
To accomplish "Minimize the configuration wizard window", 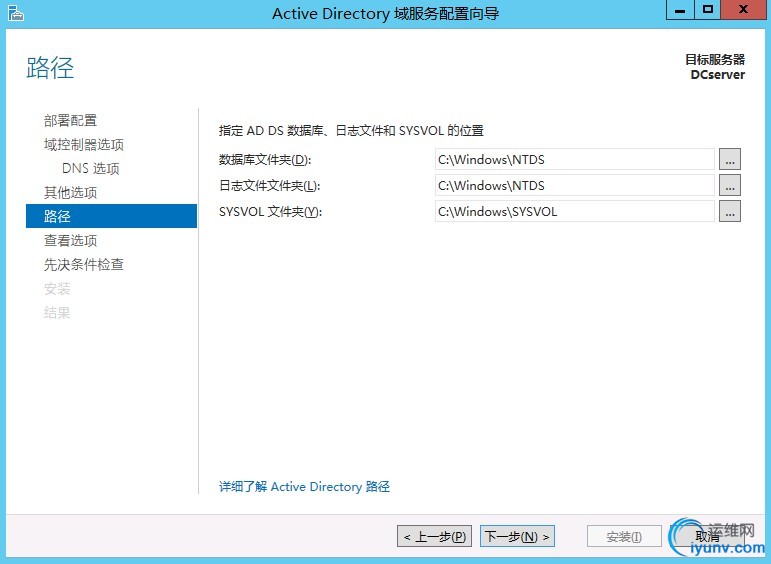I will (680, 10).
